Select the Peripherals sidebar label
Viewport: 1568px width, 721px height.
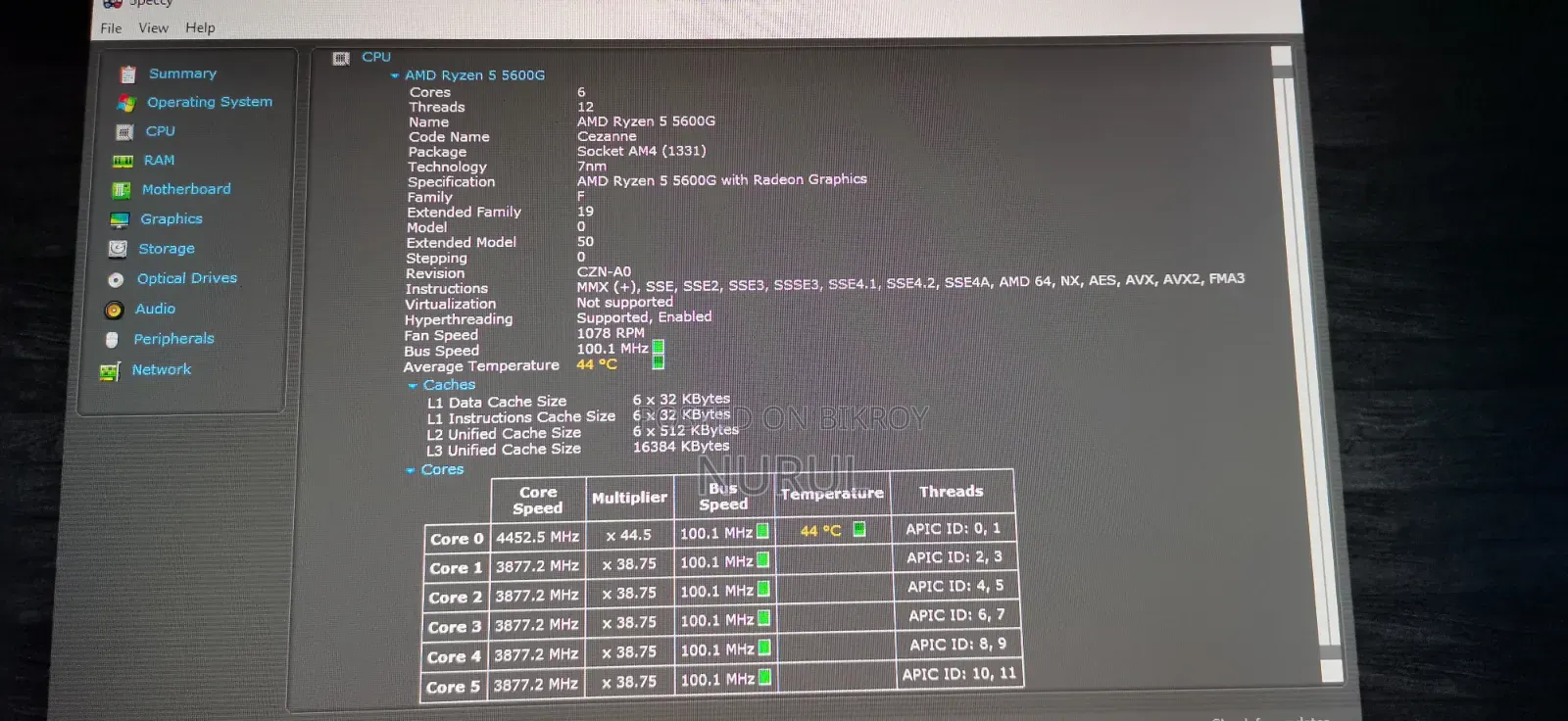[x=173, y=339]
